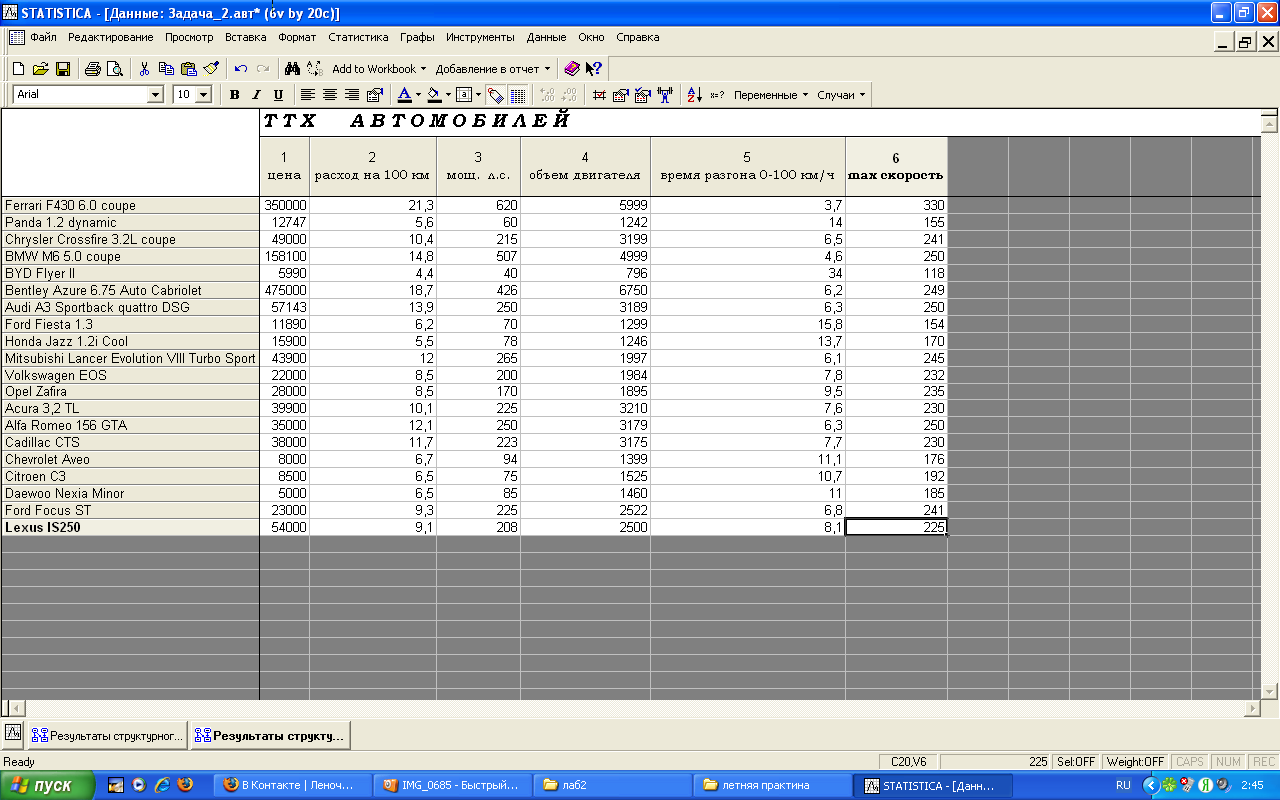Open the format cells dialog icon

pos(374,95)
